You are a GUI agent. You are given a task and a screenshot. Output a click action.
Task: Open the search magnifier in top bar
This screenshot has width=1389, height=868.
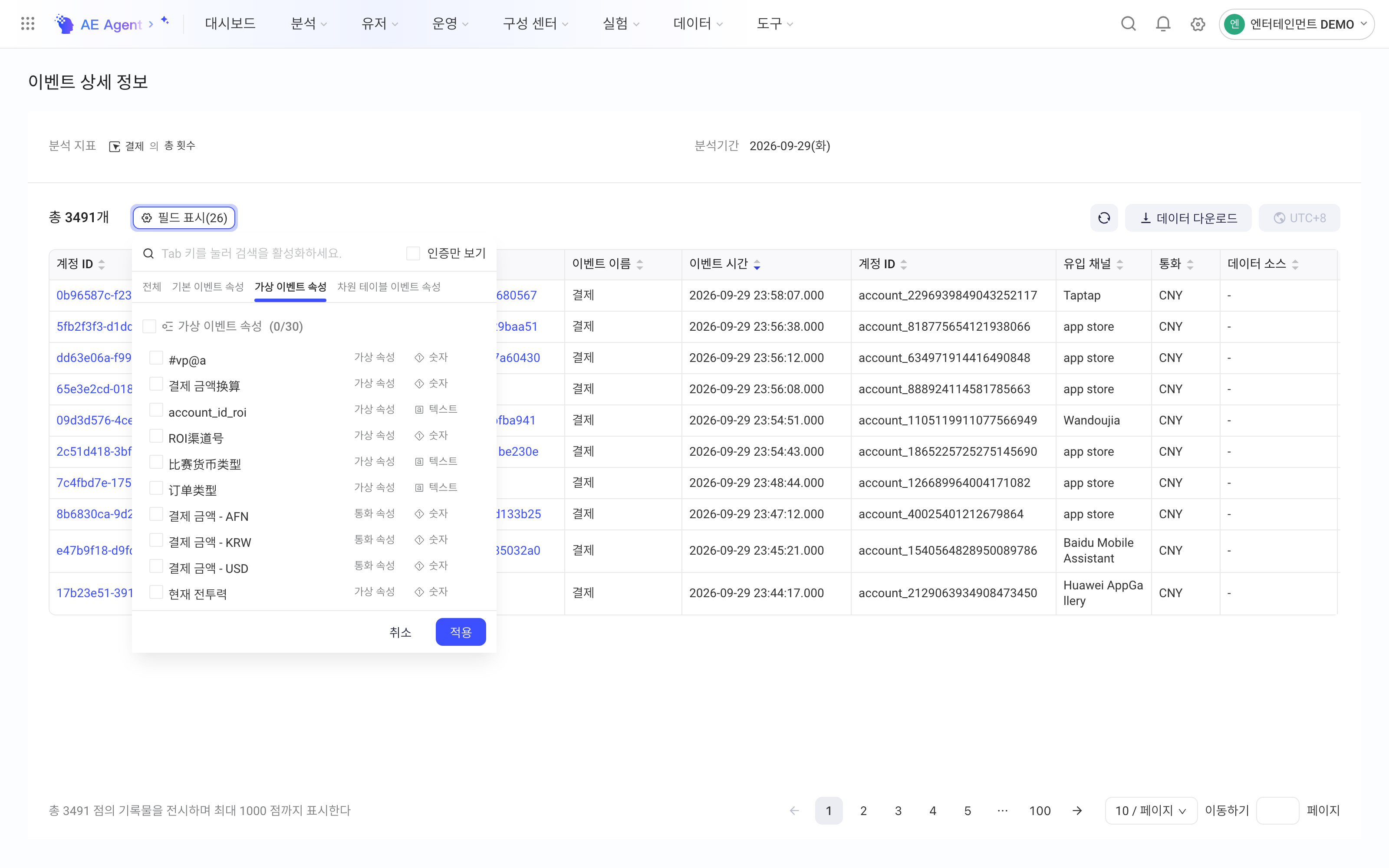pyautogui.click(x=1129, y=23)
